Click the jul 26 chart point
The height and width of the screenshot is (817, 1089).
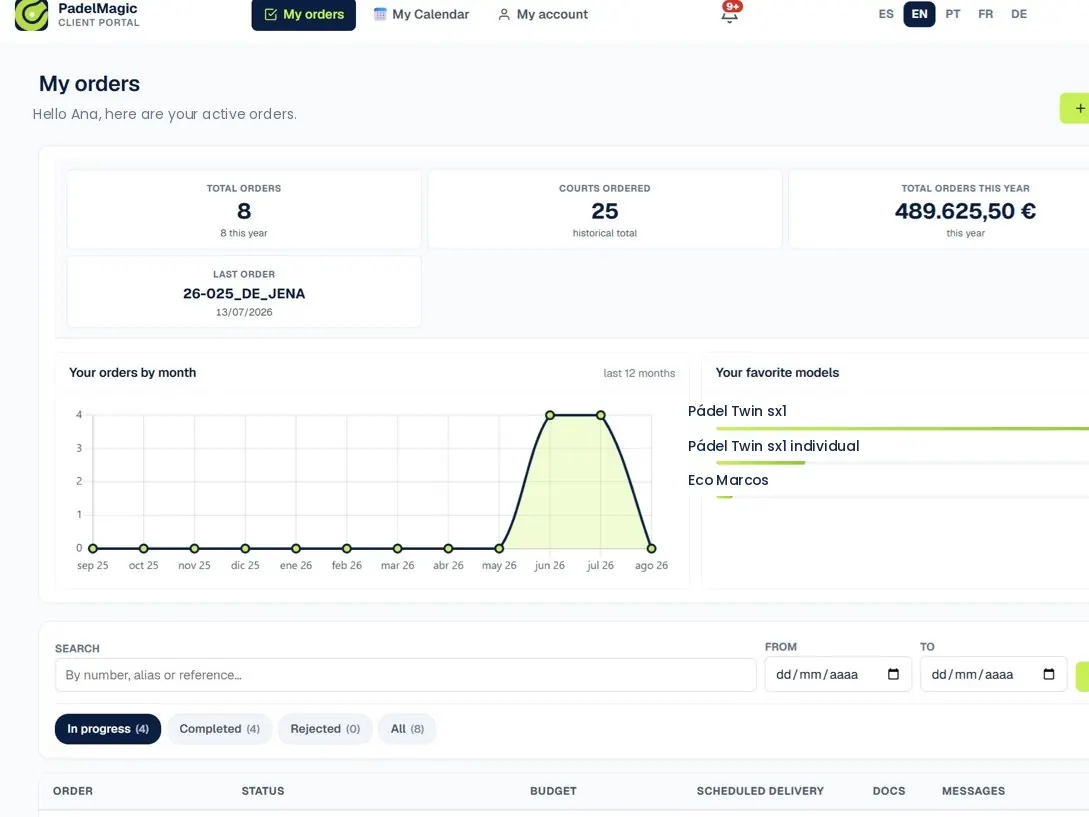point(601,415)
